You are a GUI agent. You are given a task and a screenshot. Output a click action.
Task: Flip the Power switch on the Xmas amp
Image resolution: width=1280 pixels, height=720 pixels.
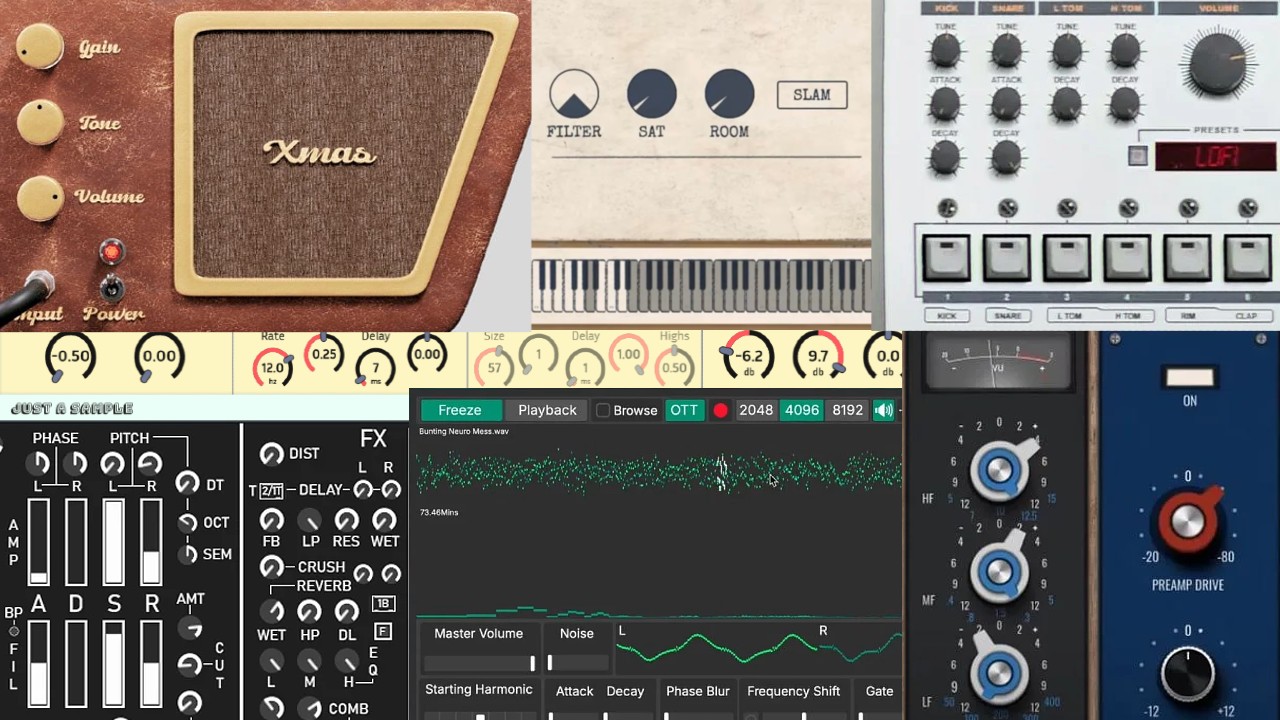point(112,288)
